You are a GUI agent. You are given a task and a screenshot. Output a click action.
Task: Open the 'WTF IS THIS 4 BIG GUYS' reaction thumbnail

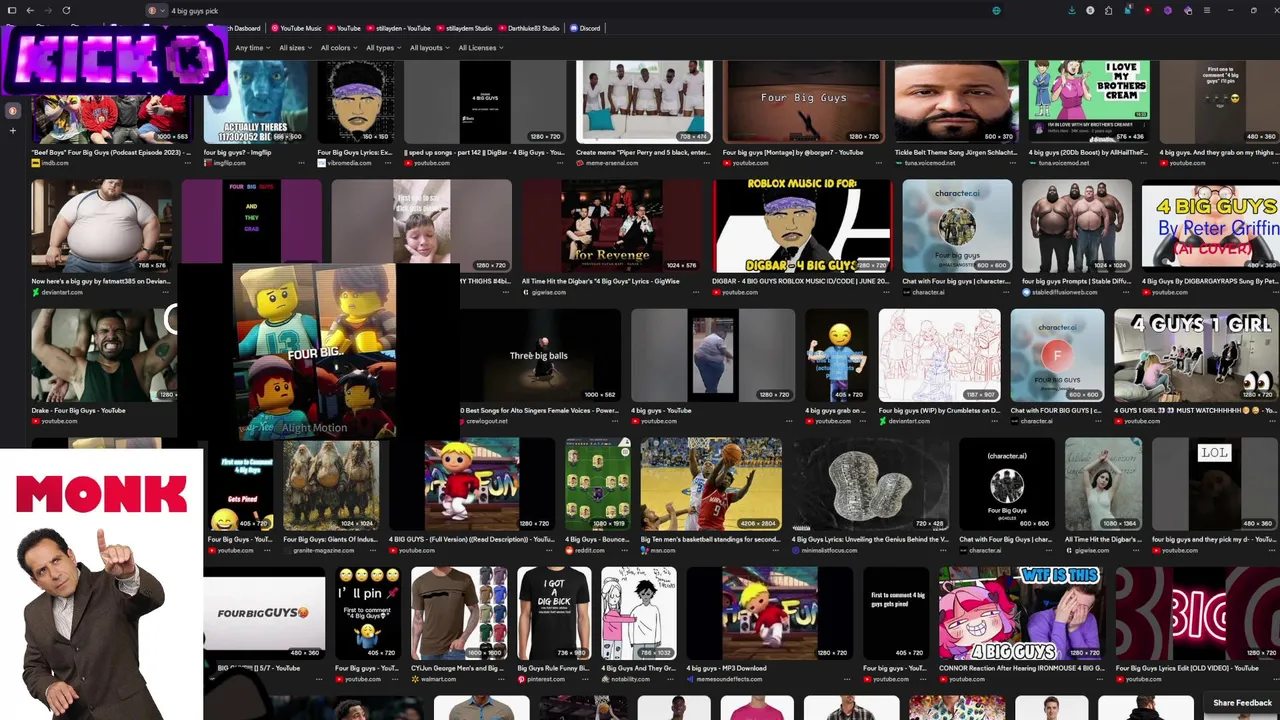click(x=1021, y=613)
